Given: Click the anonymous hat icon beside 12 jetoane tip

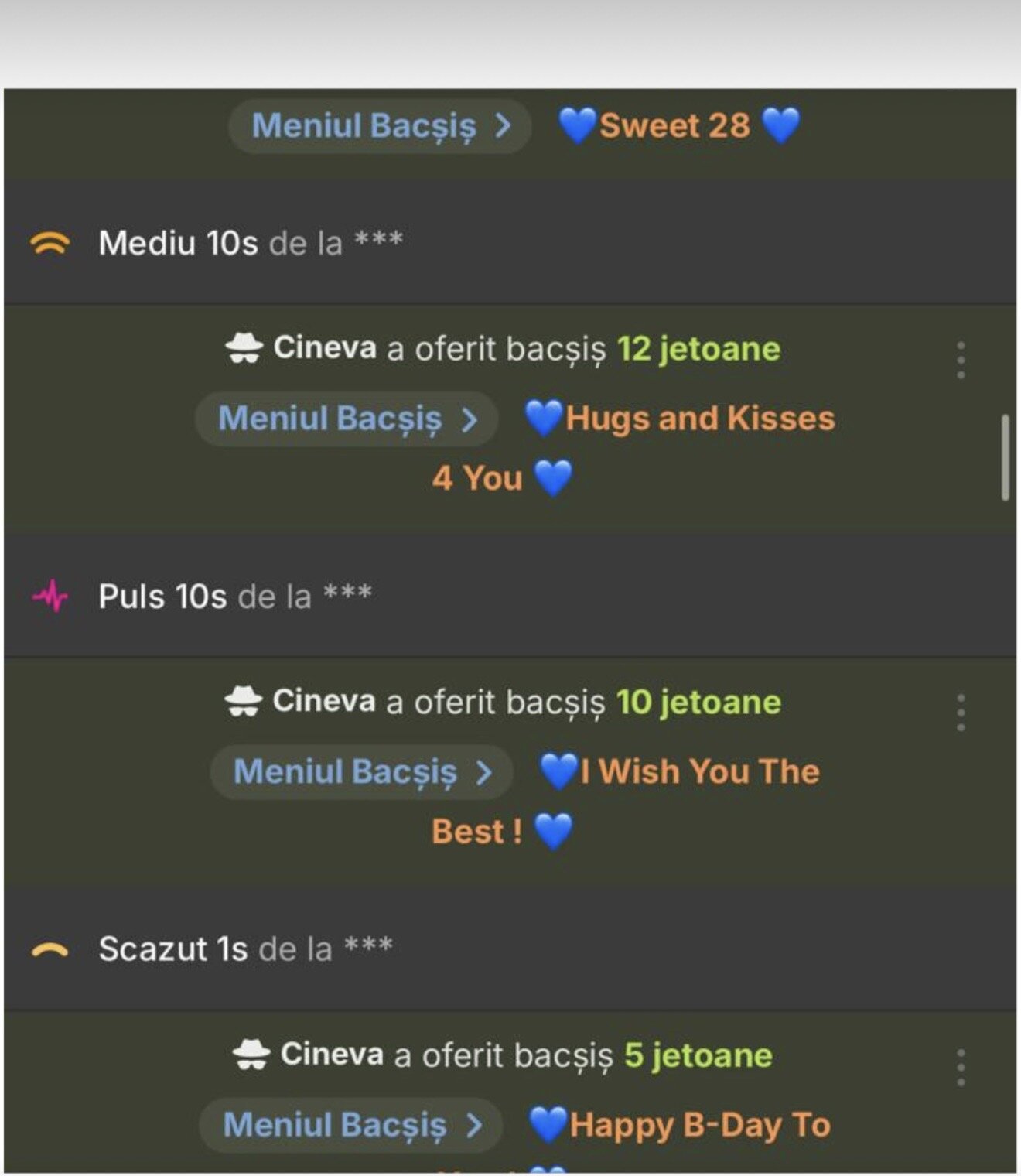Looking at the screenshot, I should click(x=244, y=348).
